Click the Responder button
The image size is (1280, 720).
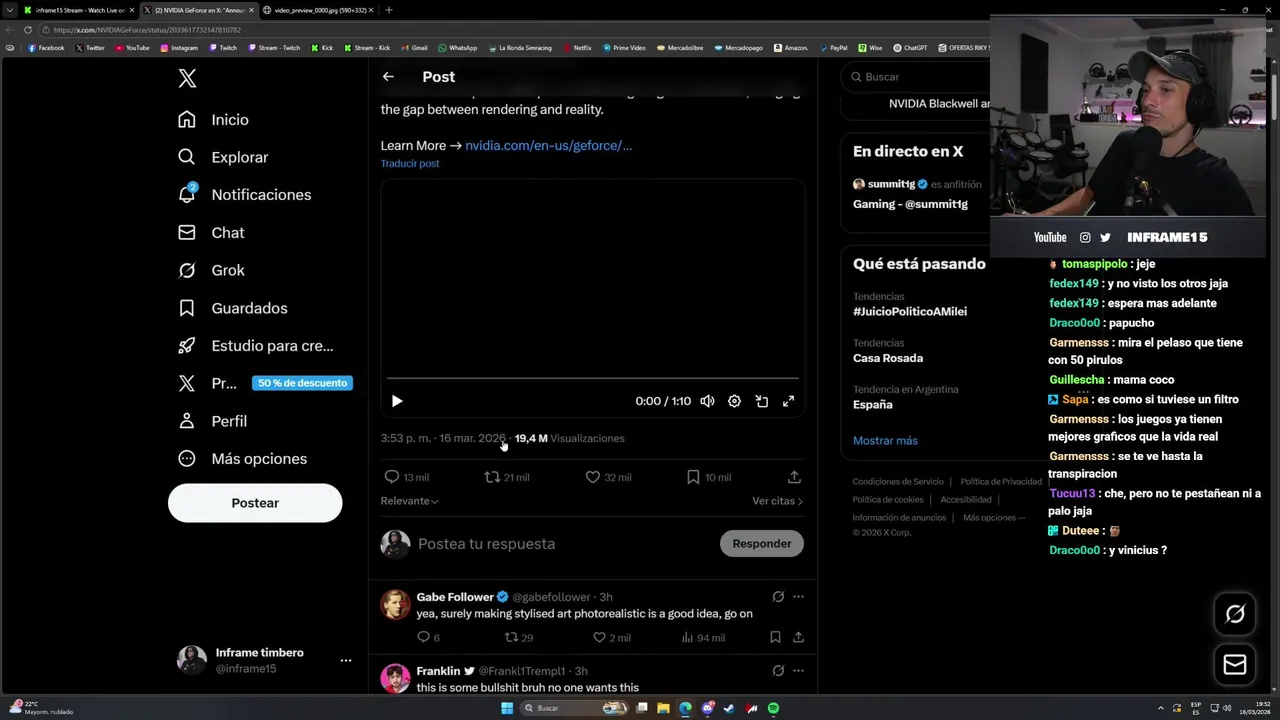761,544
